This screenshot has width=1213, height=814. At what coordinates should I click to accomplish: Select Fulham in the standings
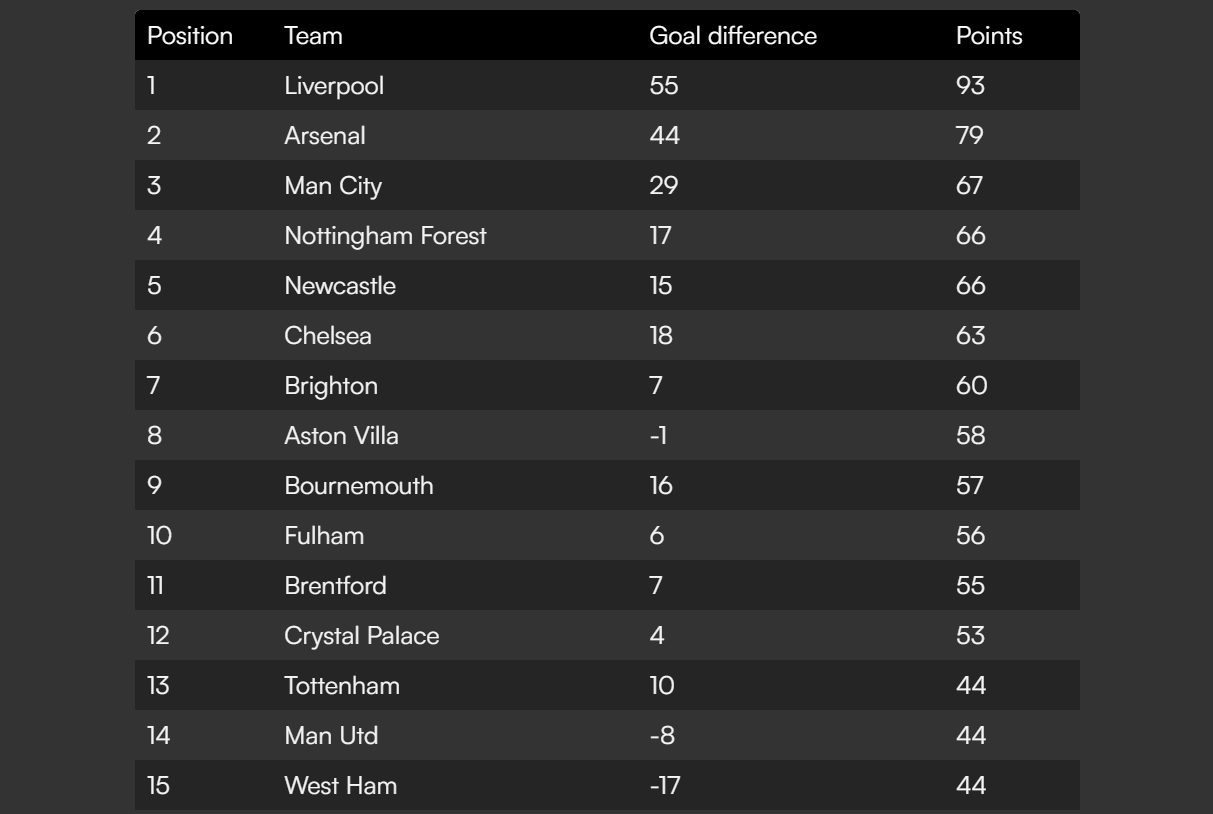coord(324,536)
